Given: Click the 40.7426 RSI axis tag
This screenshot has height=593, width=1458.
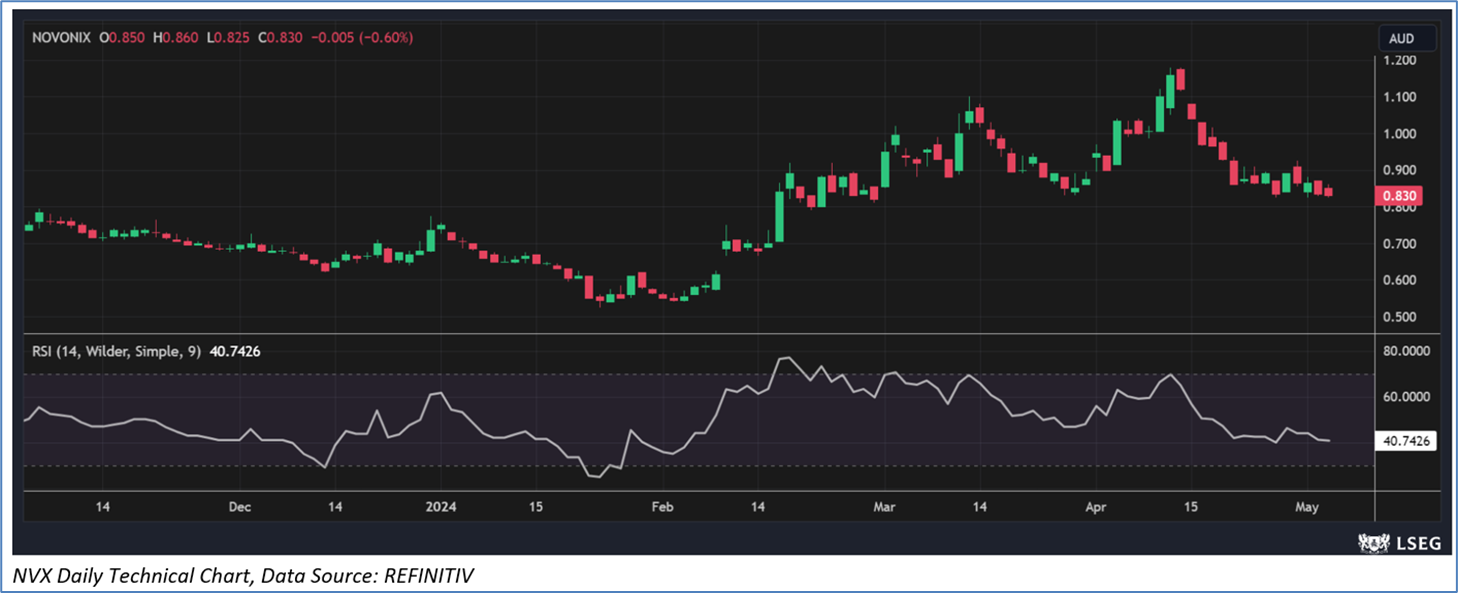Looking at the screenshot, I should [1406, 440].
